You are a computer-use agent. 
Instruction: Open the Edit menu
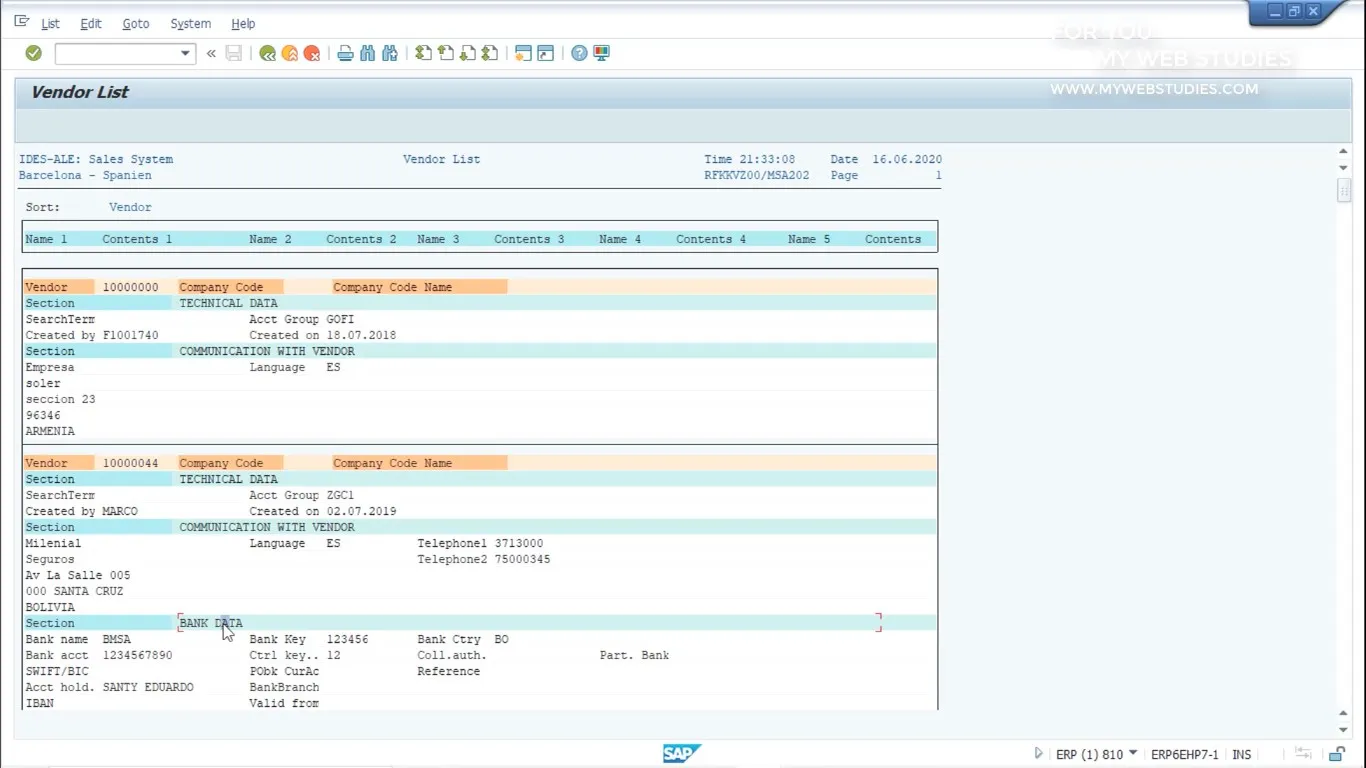[91, 23]
